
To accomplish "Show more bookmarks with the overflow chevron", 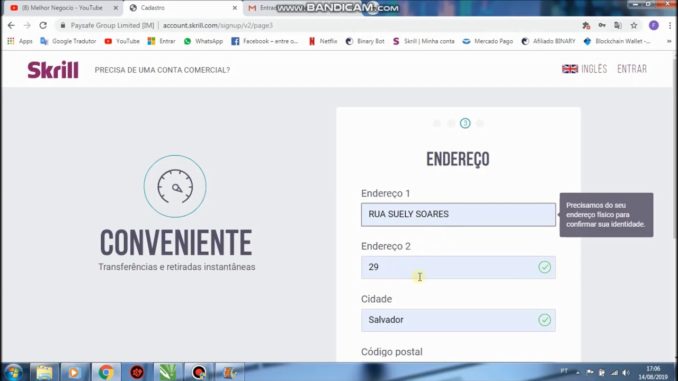I will point(669,41).
